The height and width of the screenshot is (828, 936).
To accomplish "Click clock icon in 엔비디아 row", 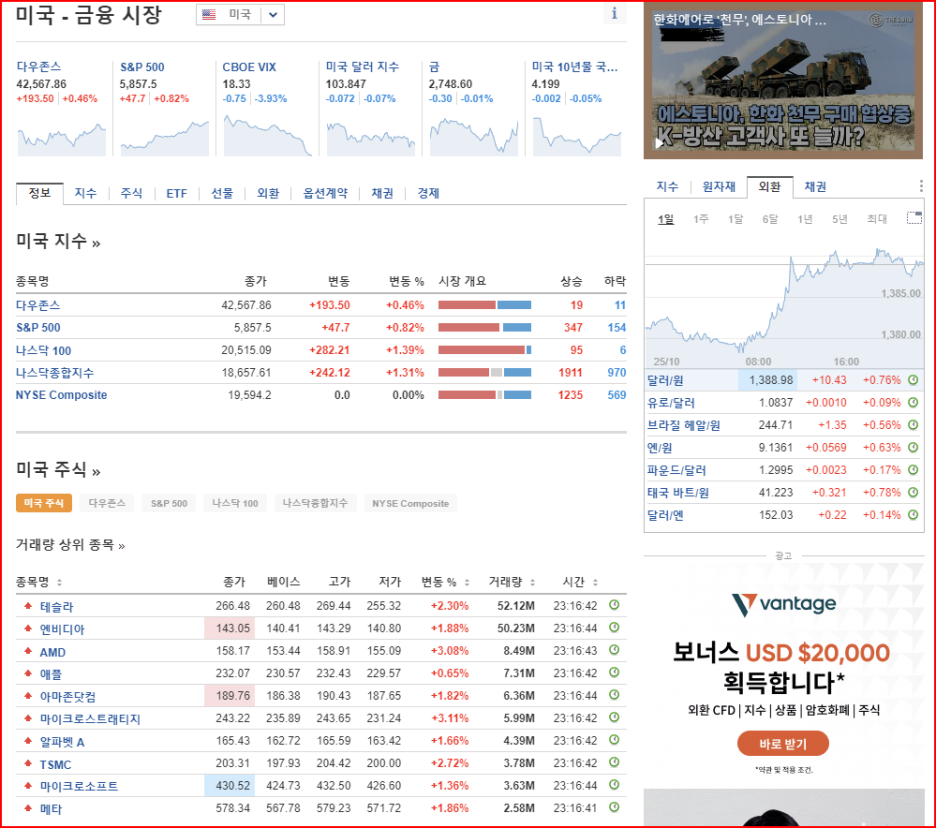I will 614,627.
